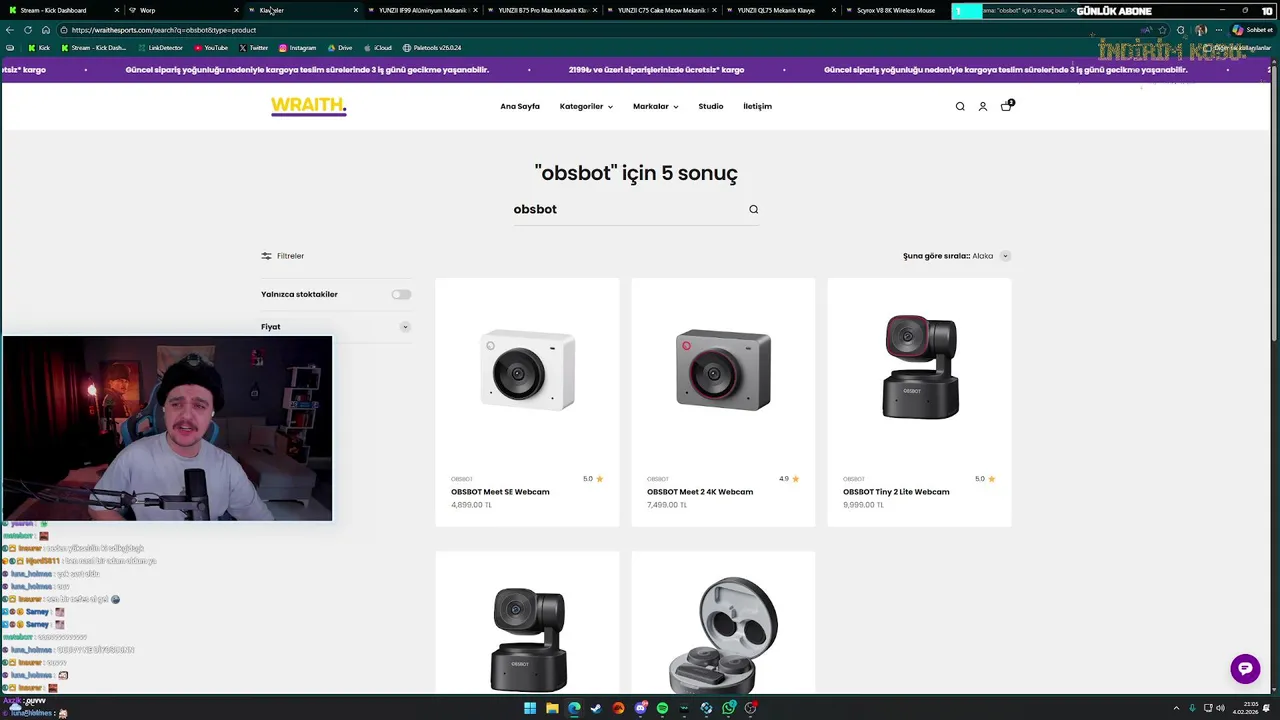Expand the Markalar menu

[x=655, y=106]
